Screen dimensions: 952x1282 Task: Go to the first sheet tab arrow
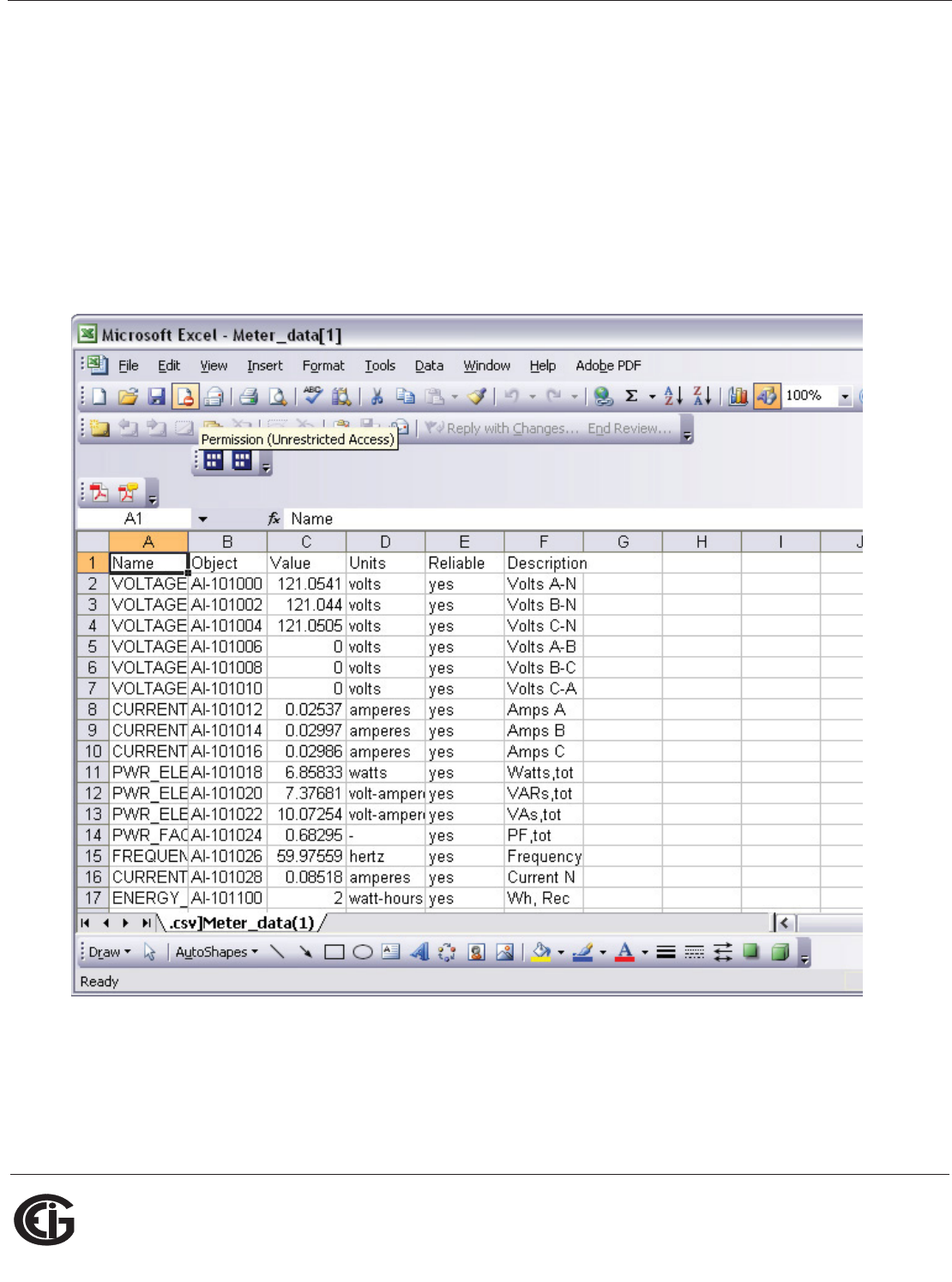[85, 924]
